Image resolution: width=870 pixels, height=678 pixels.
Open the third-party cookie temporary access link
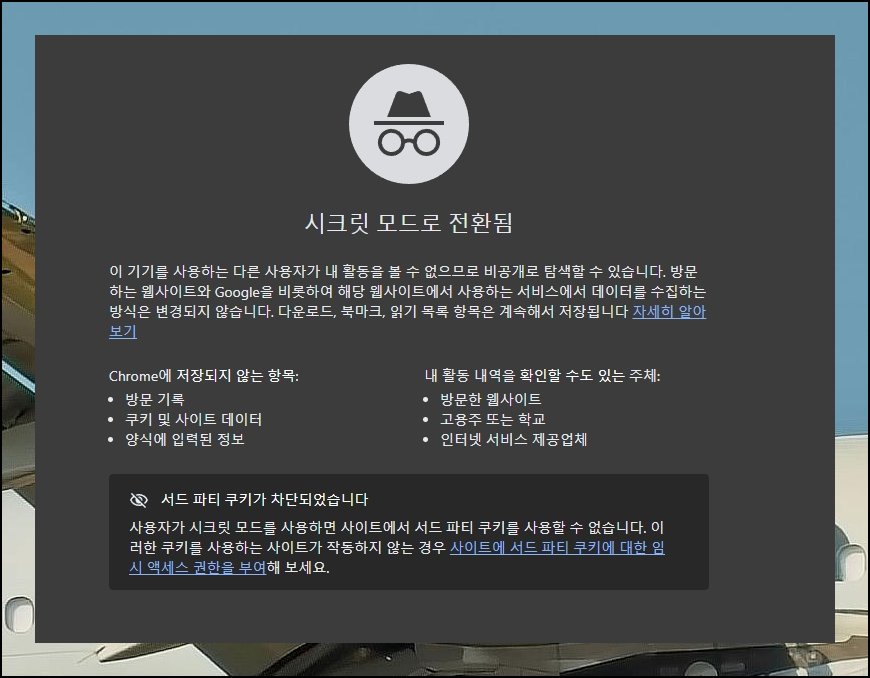(x=557, y=548)
